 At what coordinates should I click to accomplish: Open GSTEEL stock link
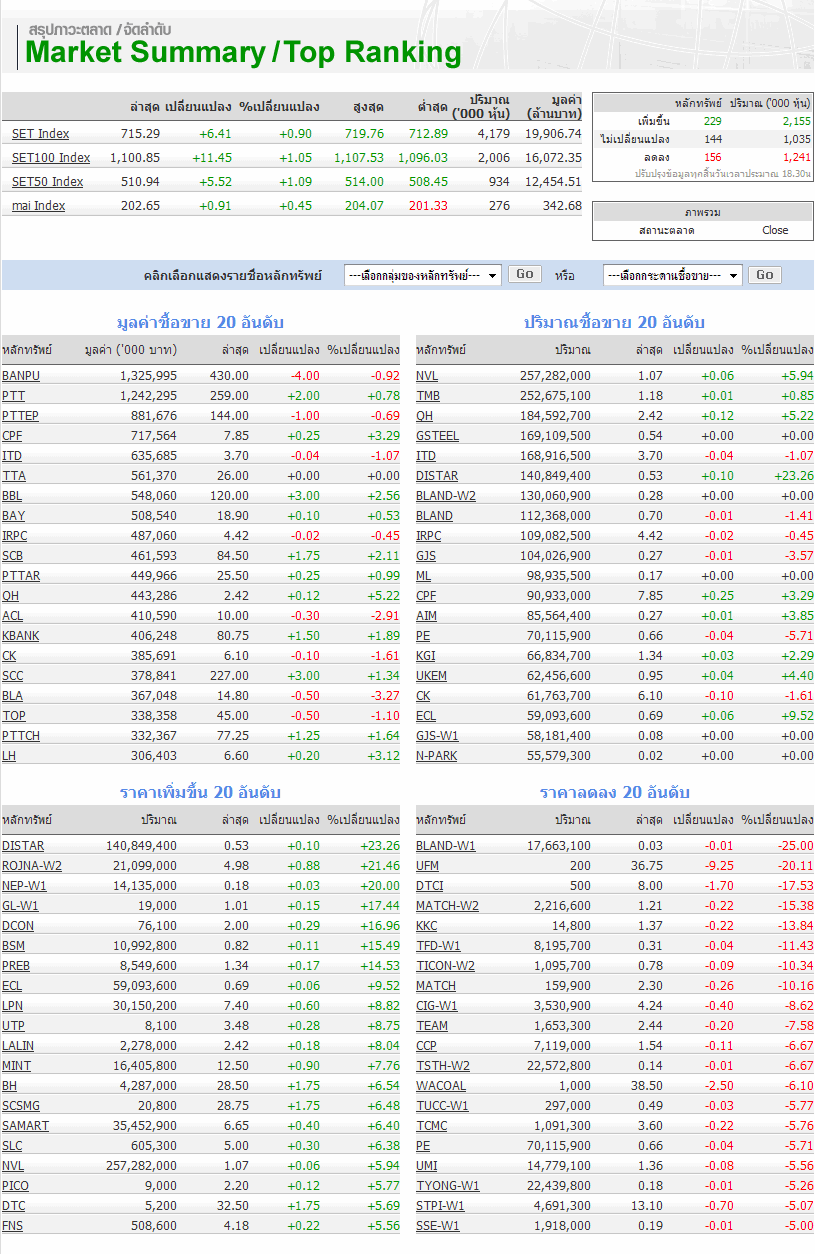(x=437, y=436)
